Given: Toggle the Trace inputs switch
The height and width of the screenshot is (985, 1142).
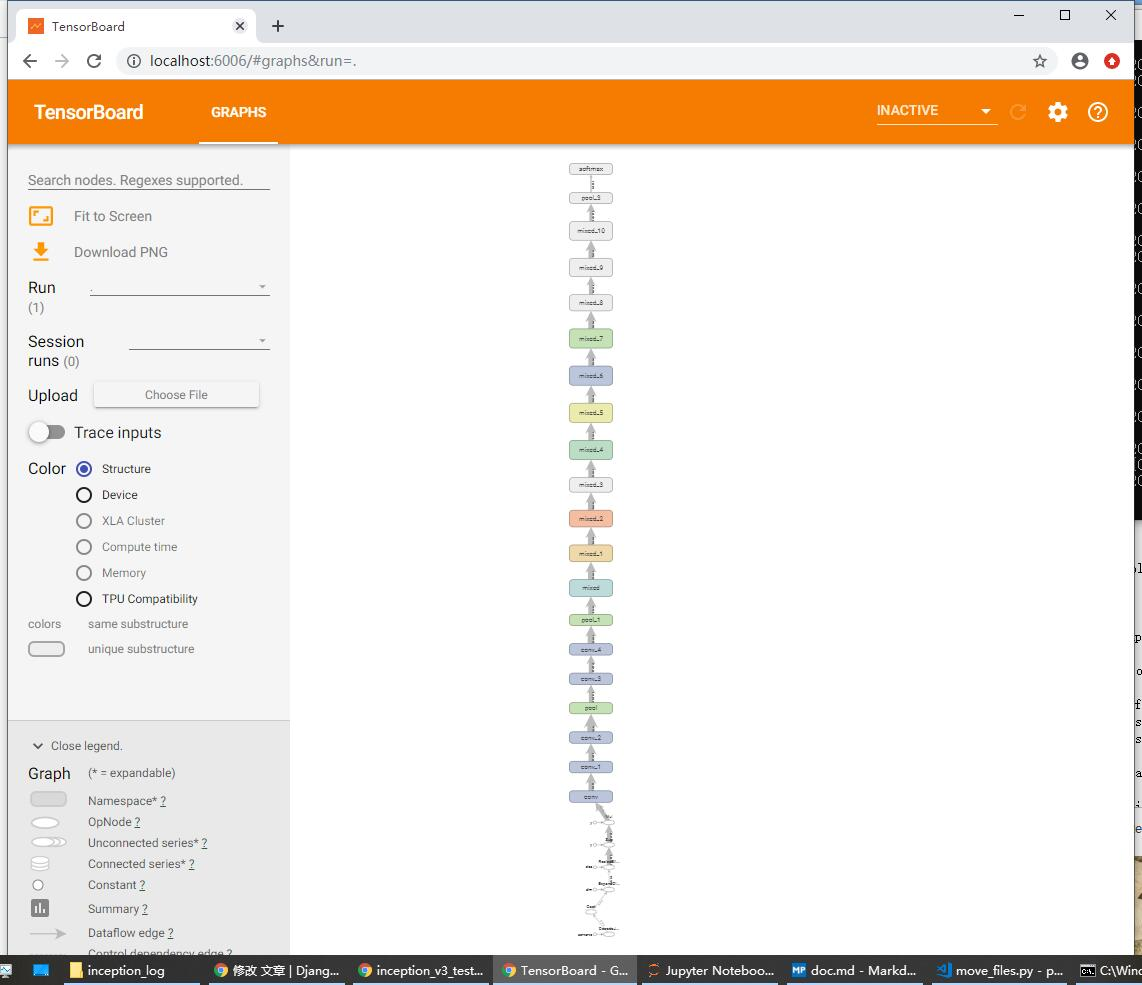Looking at the screenshot, I should pyautogui.click(x=47, y=432).
